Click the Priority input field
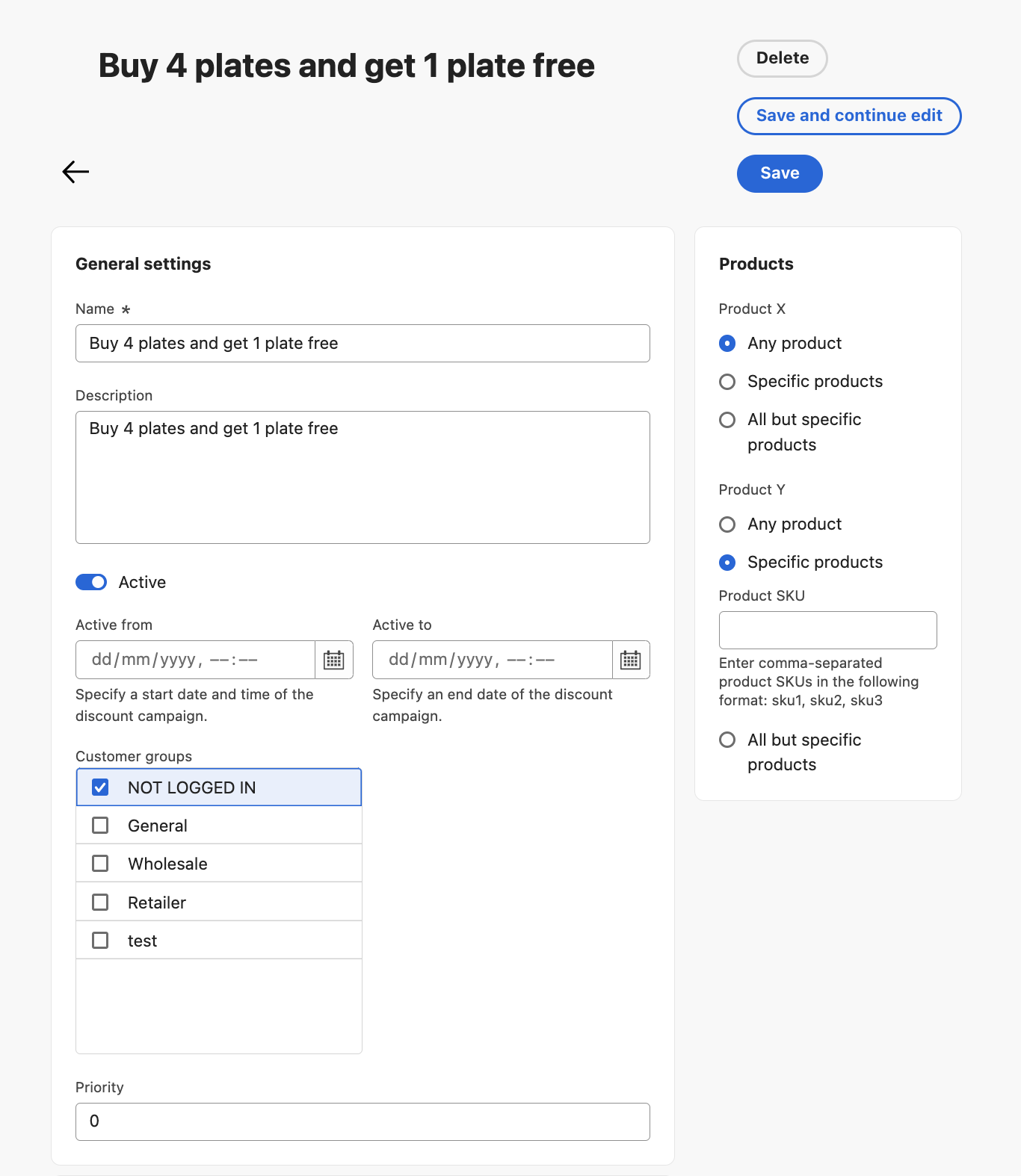Screen dimensions: 1021x1176 tap(363, 1121)
